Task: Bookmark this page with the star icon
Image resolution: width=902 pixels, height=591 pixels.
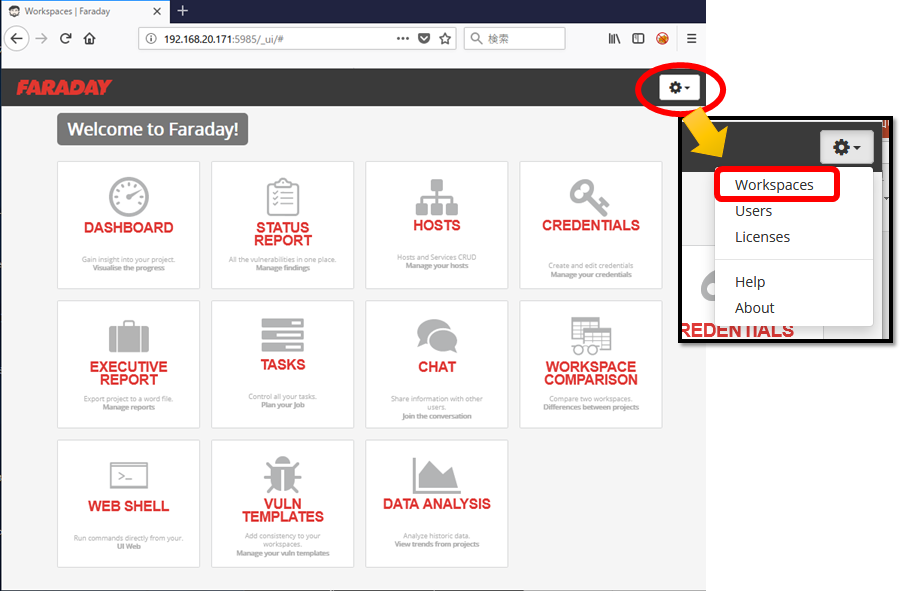Action: [x=445, y=39]
